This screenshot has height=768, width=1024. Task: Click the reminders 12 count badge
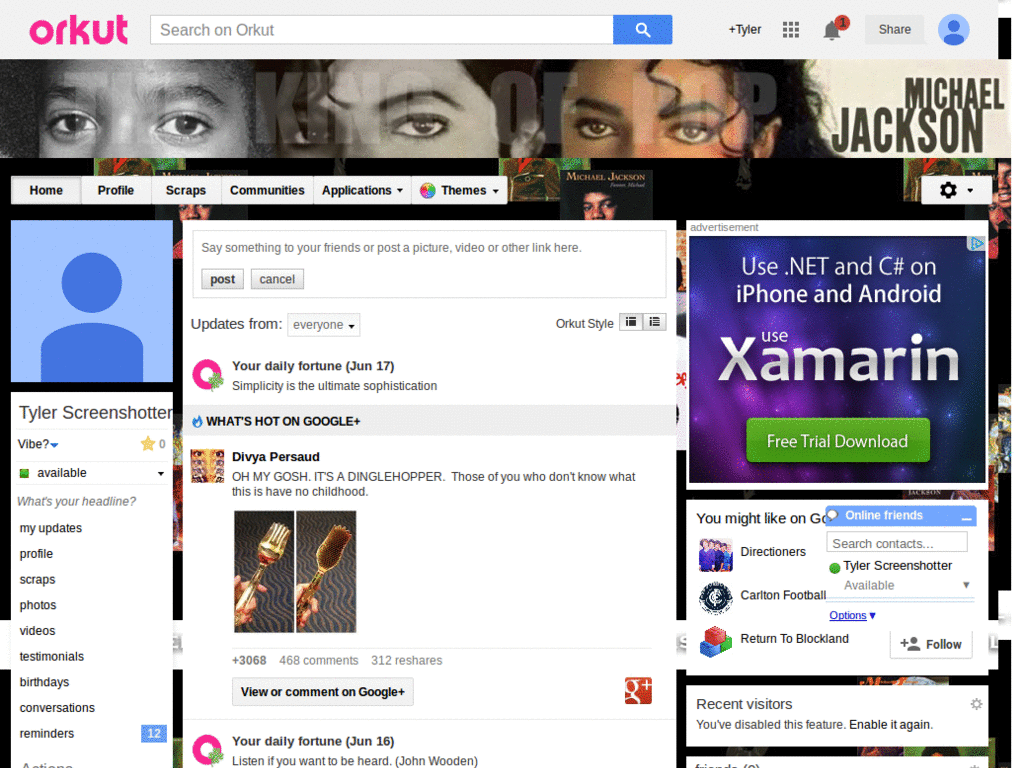[153, 733]
